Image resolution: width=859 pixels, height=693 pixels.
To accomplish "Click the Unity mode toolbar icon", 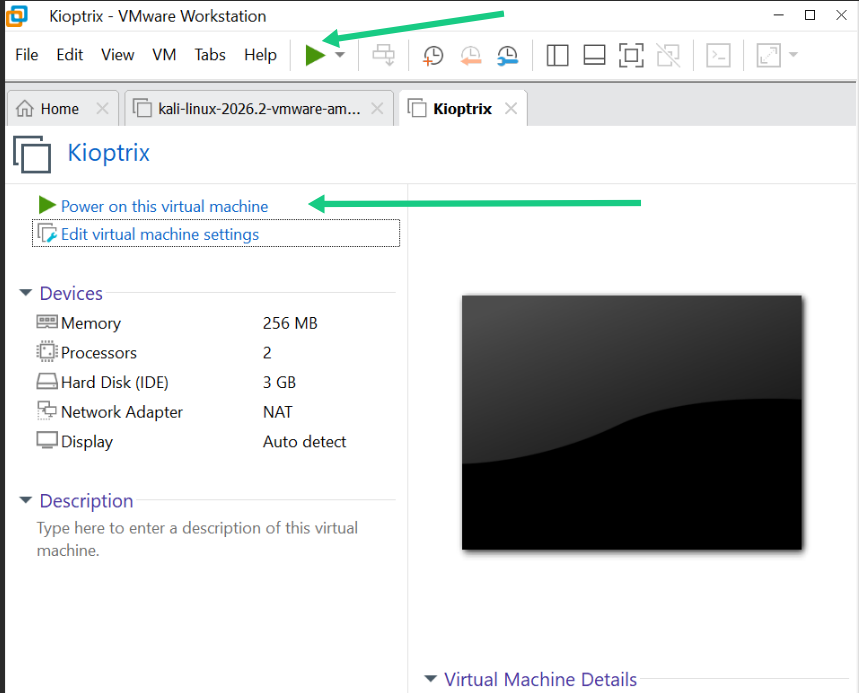I will click(x=668, y=55).
